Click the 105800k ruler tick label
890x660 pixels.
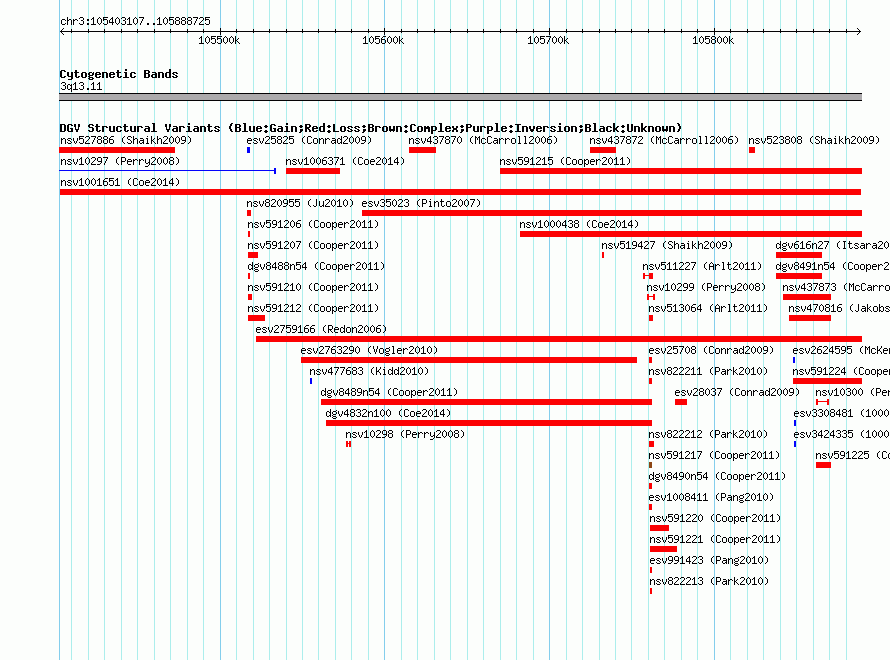pyautogui.click(x=713, y=40)
